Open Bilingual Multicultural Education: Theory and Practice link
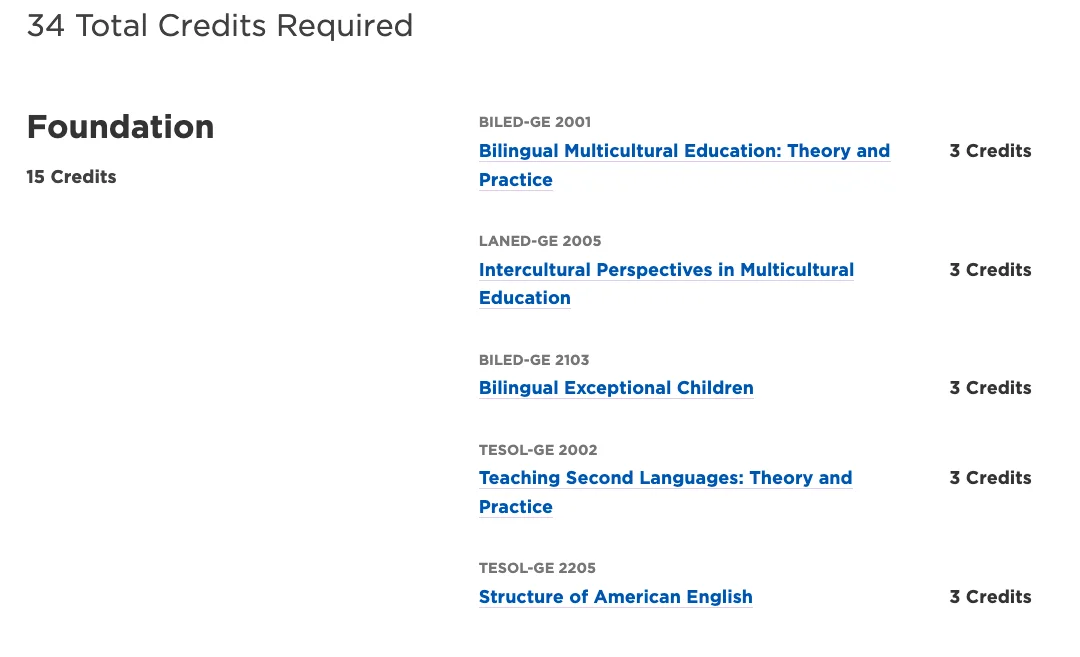Image resolution: width=1080 pixels, height=657 pixels. (683, 152)
